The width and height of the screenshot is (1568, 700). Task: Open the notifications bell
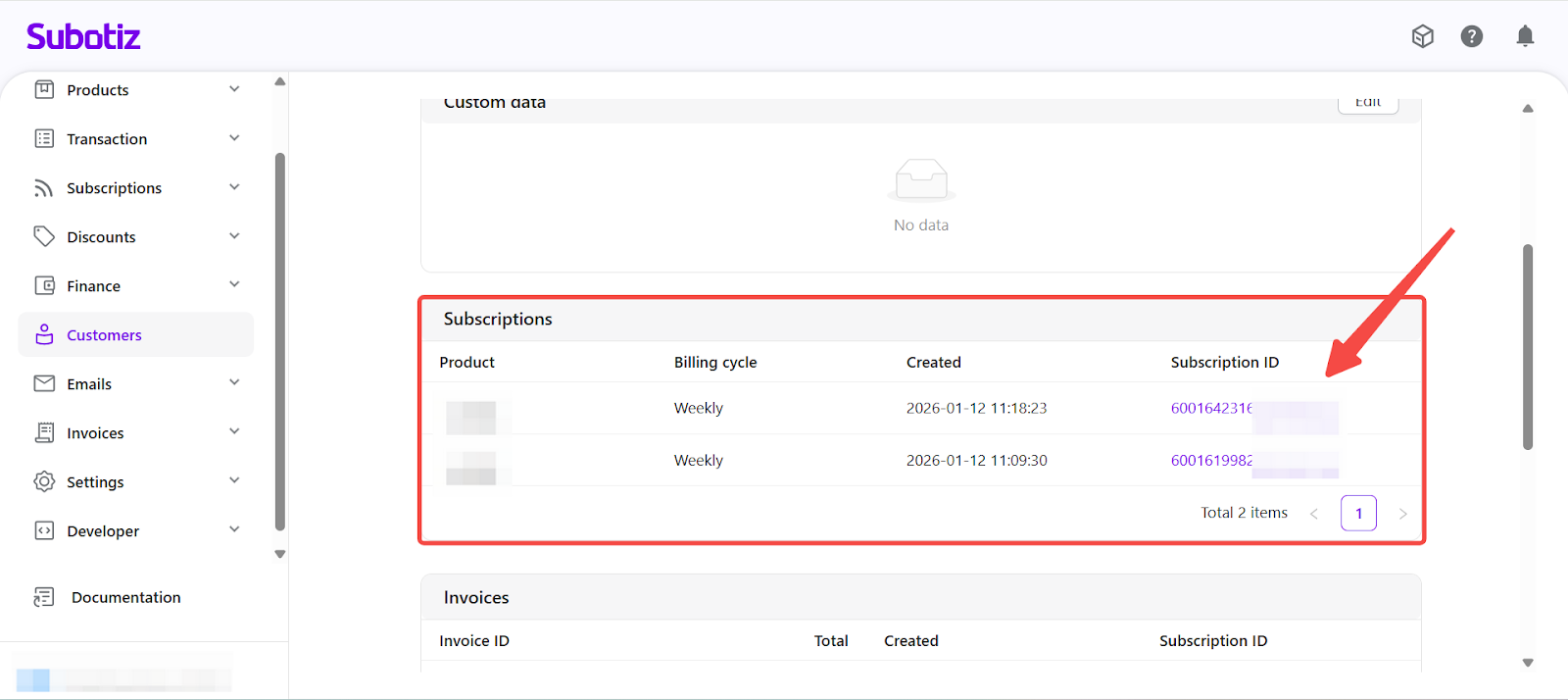pos(1525,36)
